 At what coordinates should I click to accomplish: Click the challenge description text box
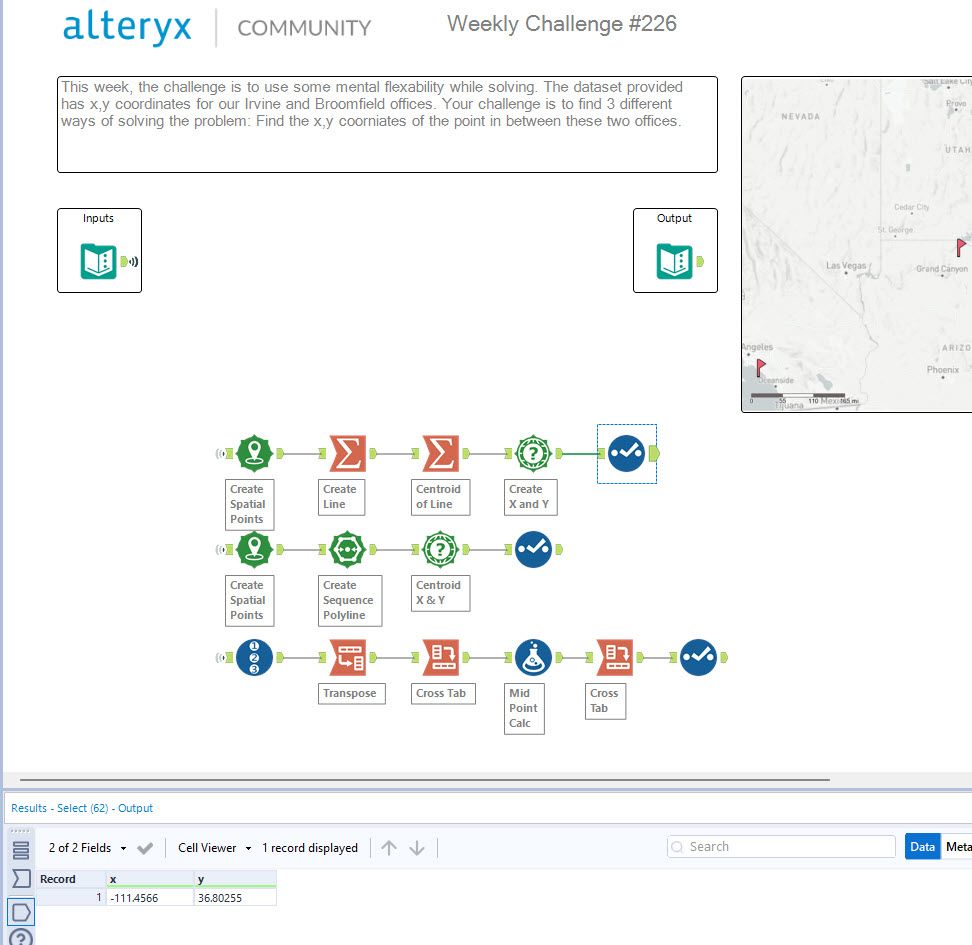click(387, 125)
